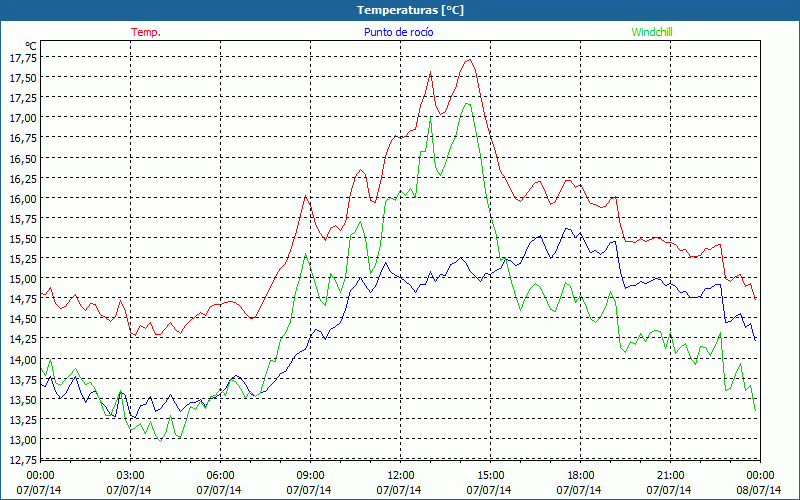Screen dimensions: 800x500
Task: Click the green windchill low near 04:00
Action: [x=161, y=441]
